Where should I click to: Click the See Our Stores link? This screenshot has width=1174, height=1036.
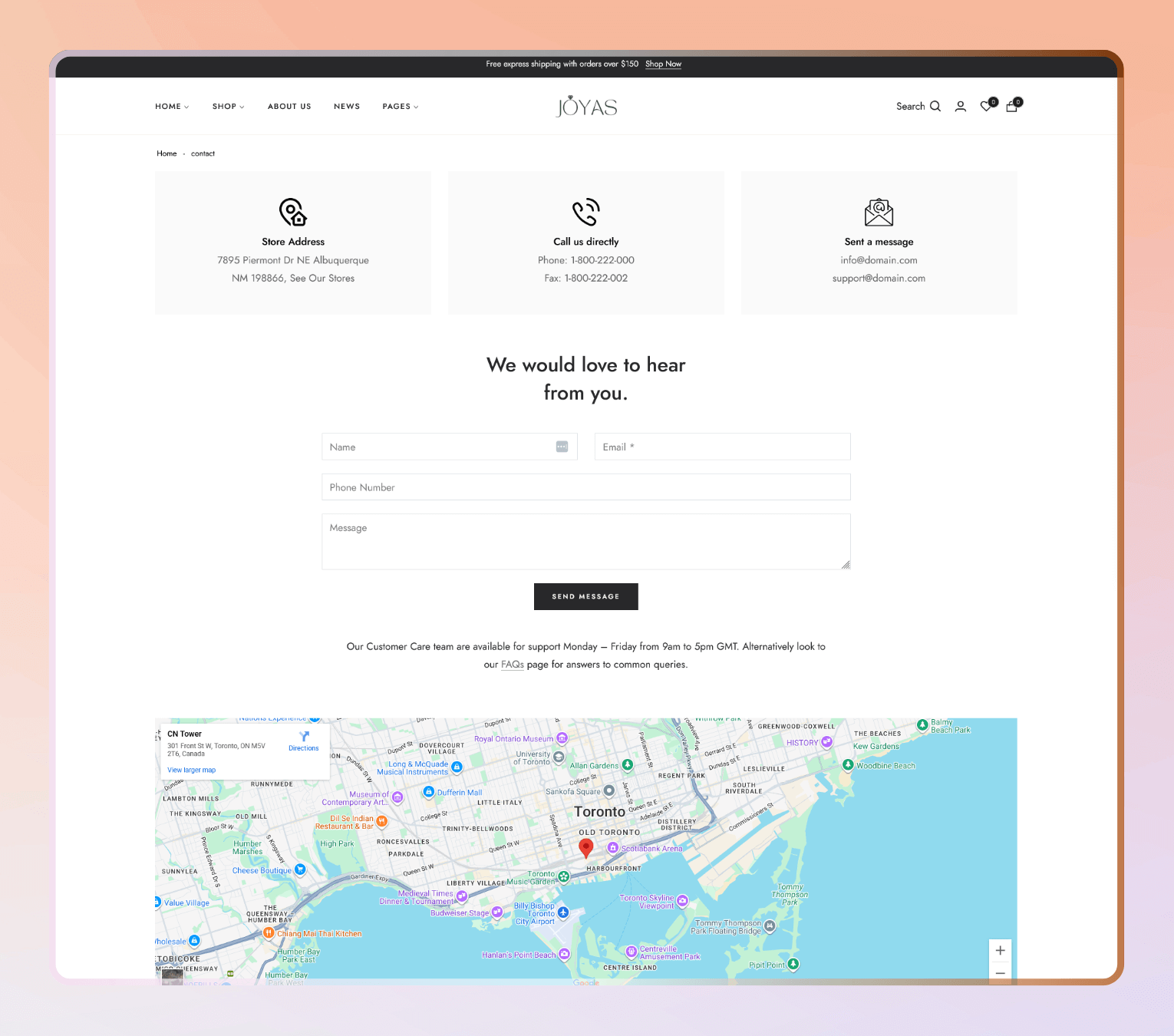(322, 279)
